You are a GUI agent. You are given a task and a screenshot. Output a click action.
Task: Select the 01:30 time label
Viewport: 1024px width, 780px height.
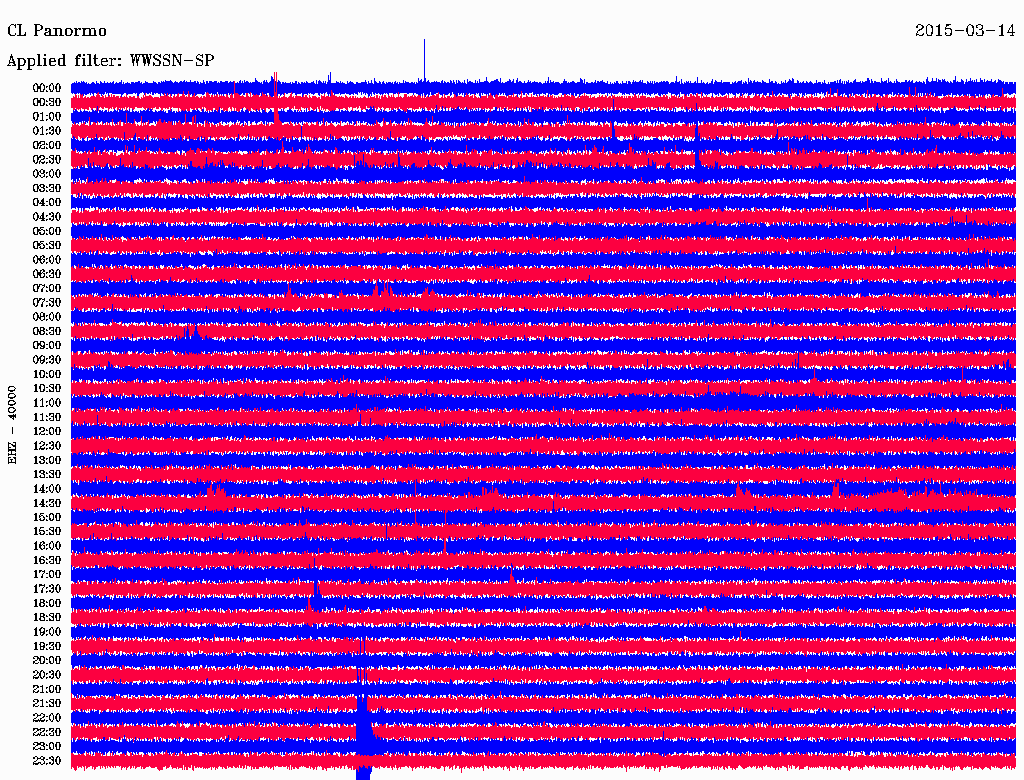47,131
